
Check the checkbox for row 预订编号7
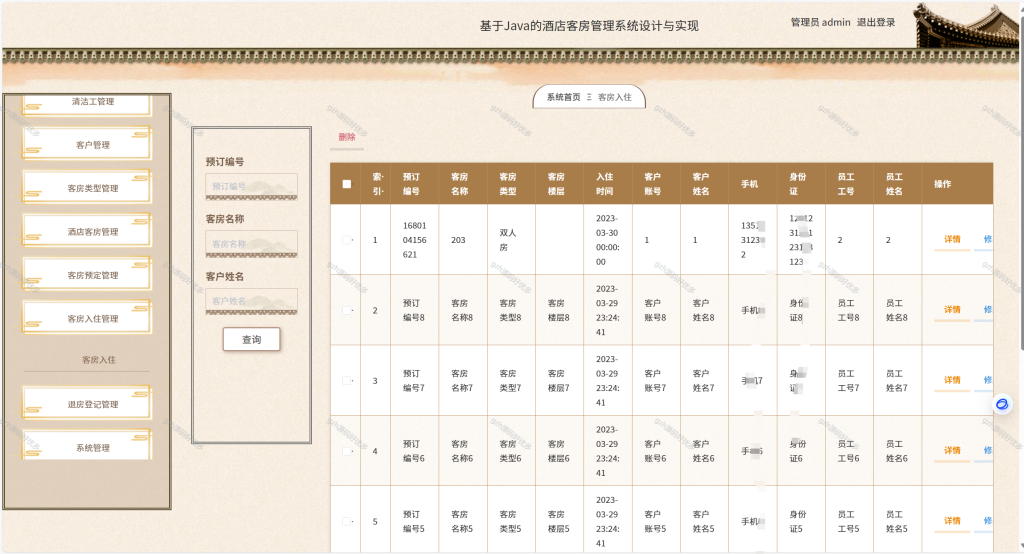347,381
